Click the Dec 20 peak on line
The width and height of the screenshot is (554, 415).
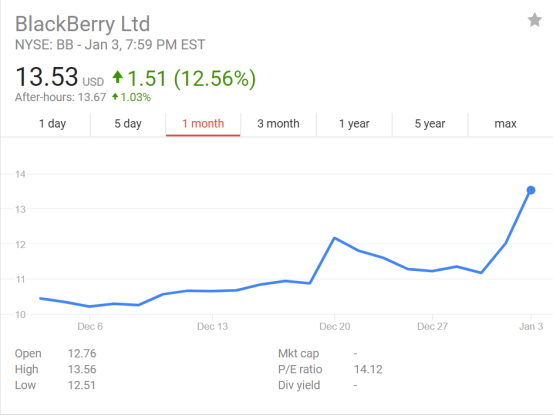pos(335,238)
